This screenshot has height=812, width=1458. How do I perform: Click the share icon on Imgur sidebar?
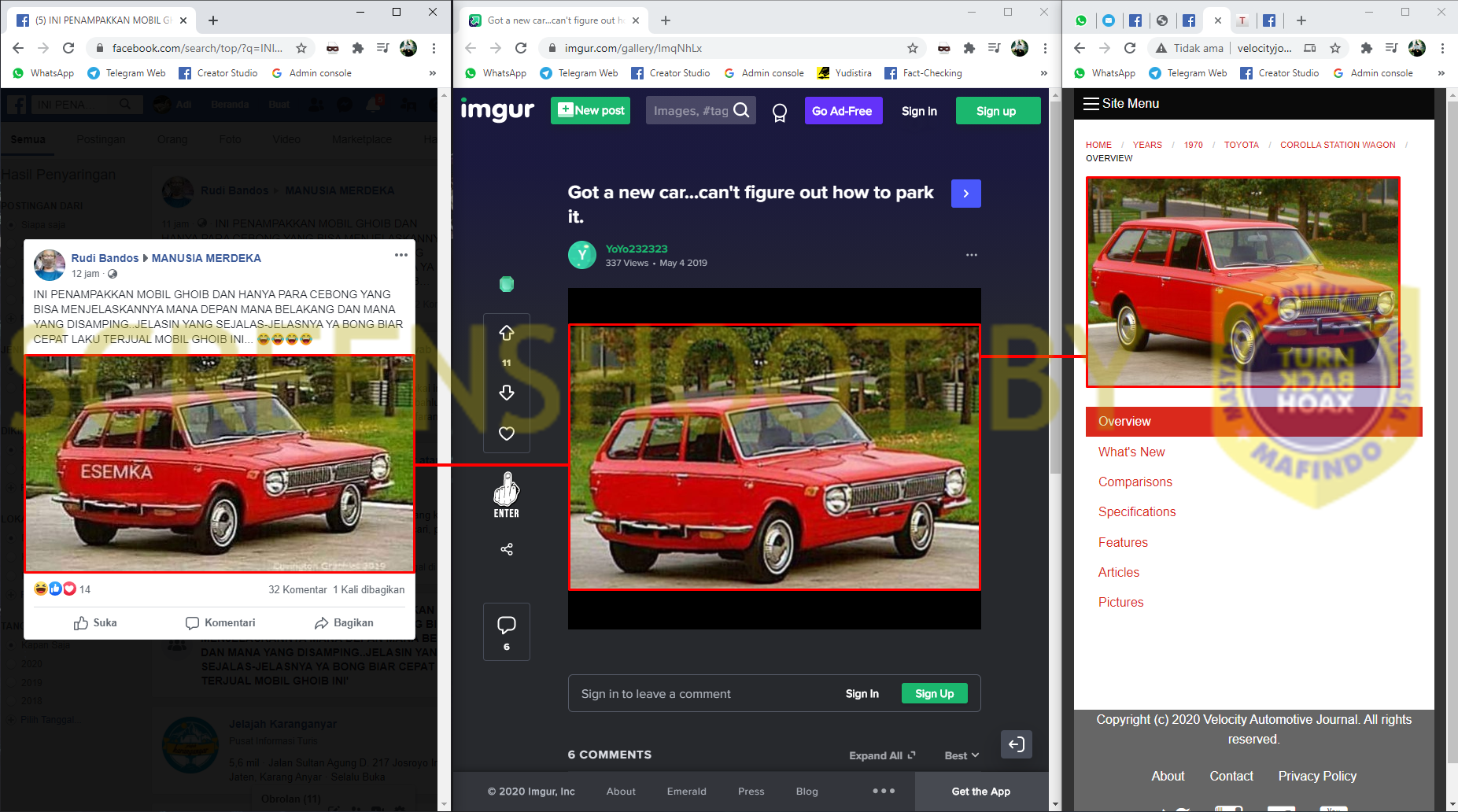[x=507, y=549]
